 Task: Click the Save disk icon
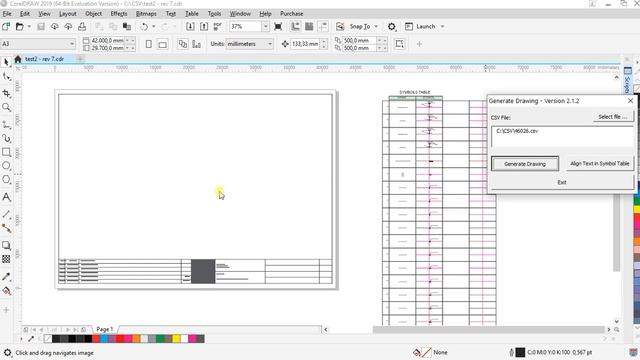[41, 27]
